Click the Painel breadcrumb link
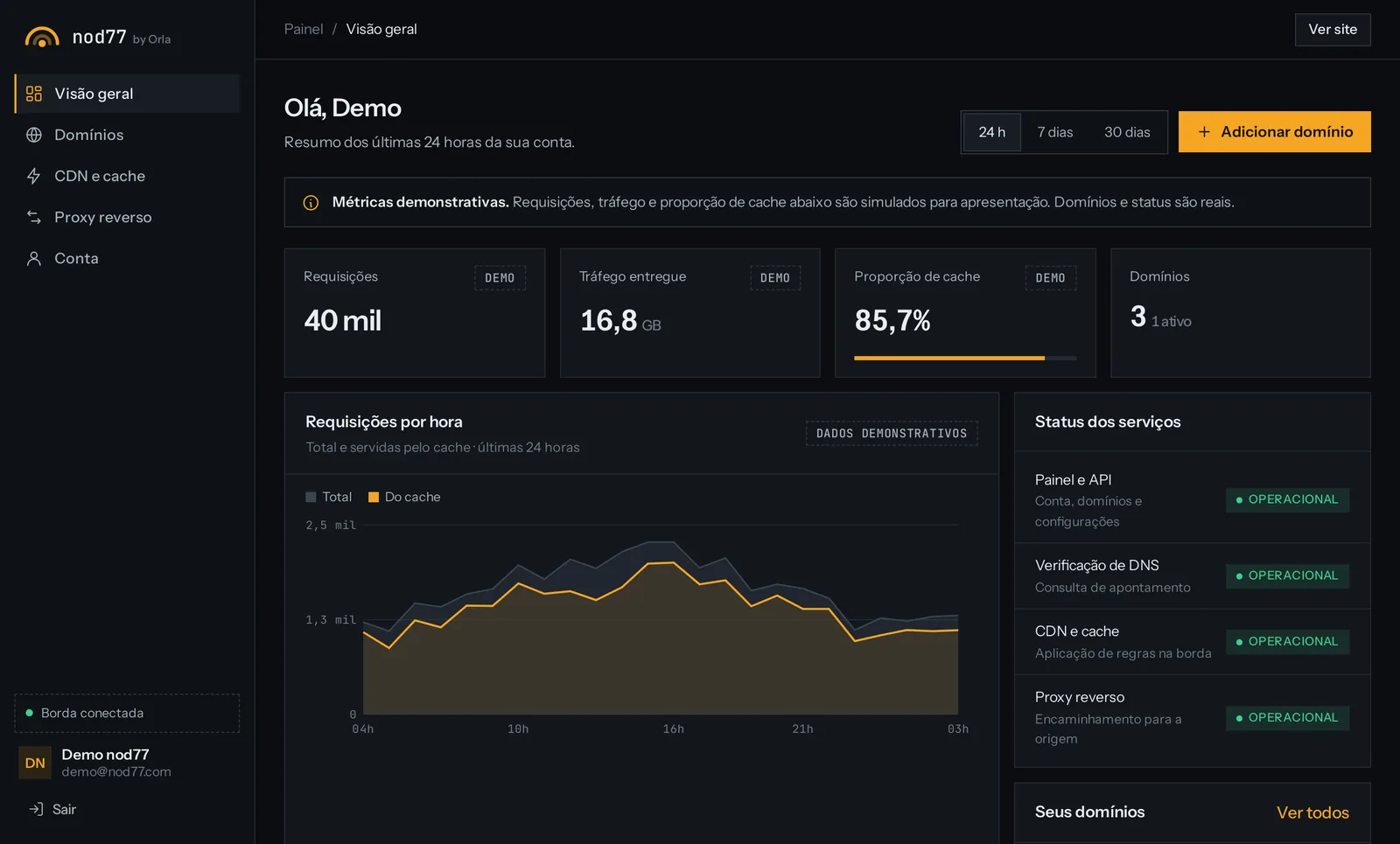 coord(304,29)
